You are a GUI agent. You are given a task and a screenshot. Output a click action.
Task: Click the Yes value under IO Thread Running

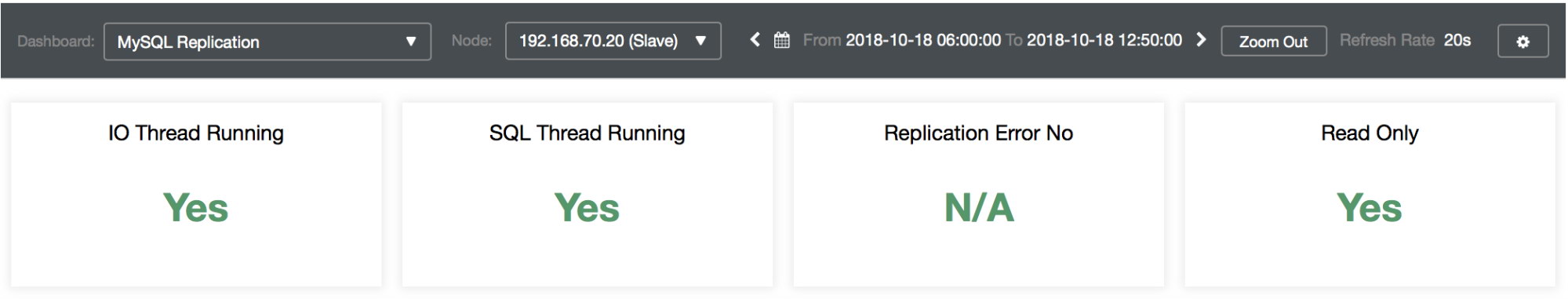pos(195,208)
